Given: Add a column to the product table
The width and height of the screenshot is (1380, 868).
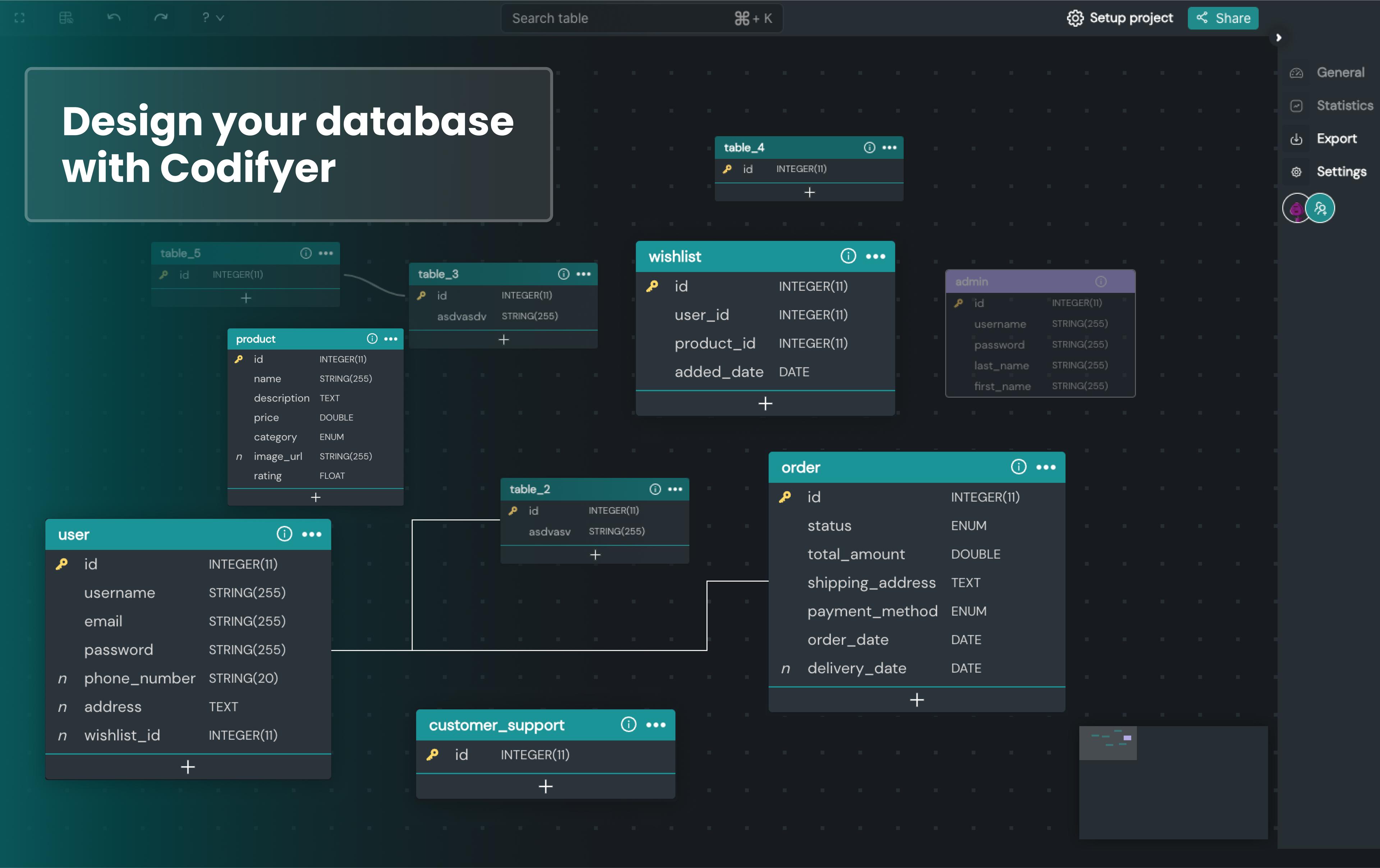Looking at the screenshot, I should pos(315,497).
